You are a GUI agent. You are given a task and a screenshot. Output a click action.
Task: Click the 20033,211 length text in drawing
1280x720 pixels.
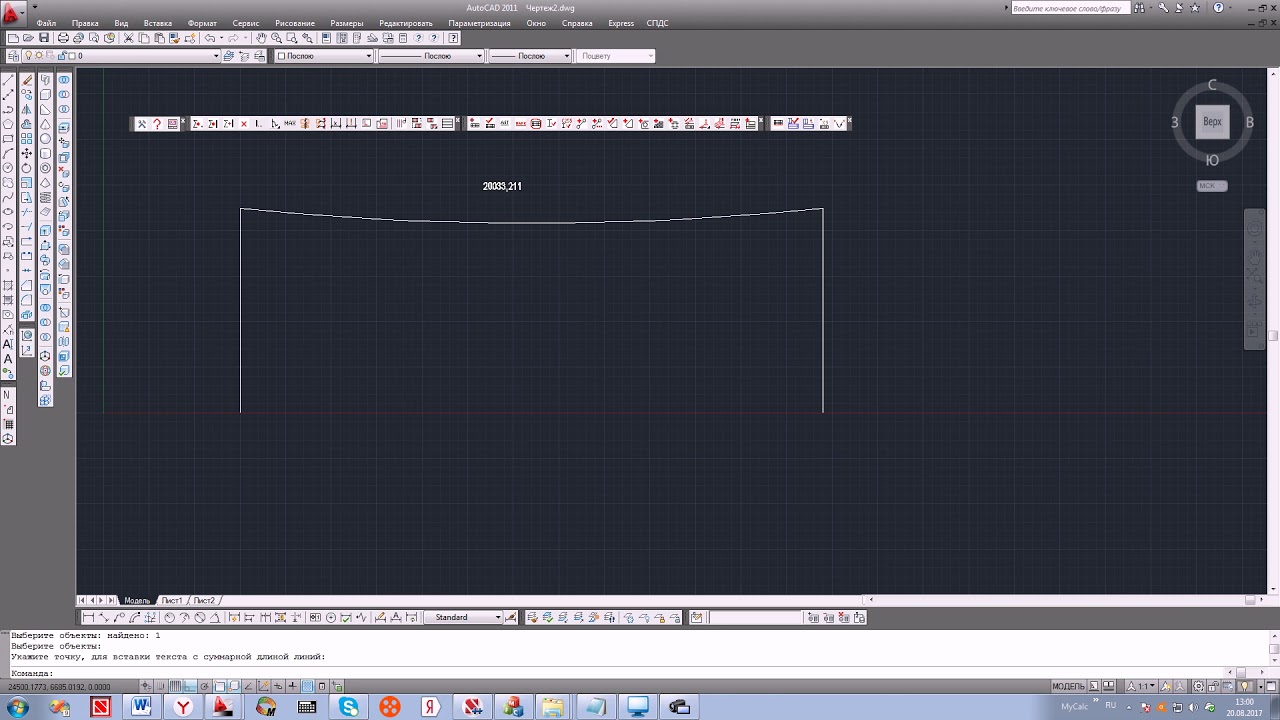502,186
